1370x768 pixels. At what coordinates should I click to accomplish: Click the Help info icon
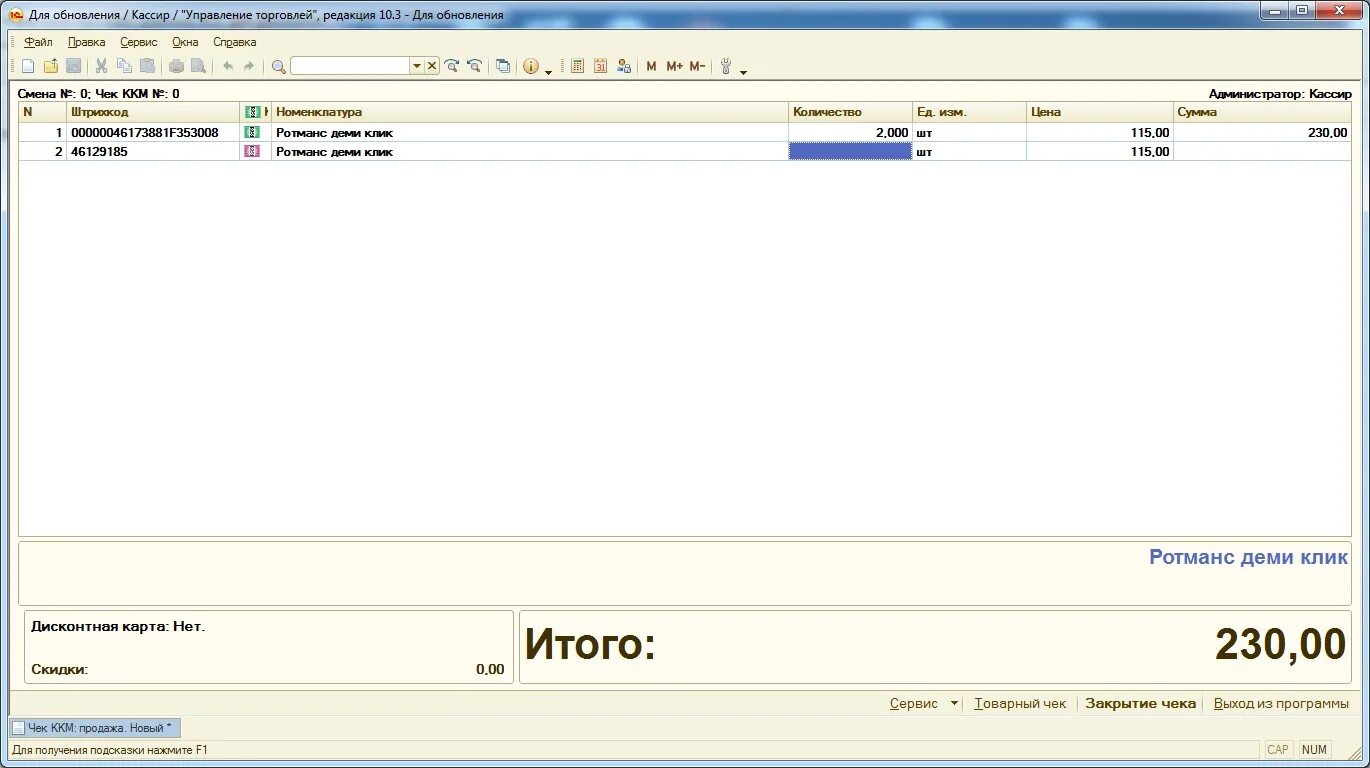(531, 66)
